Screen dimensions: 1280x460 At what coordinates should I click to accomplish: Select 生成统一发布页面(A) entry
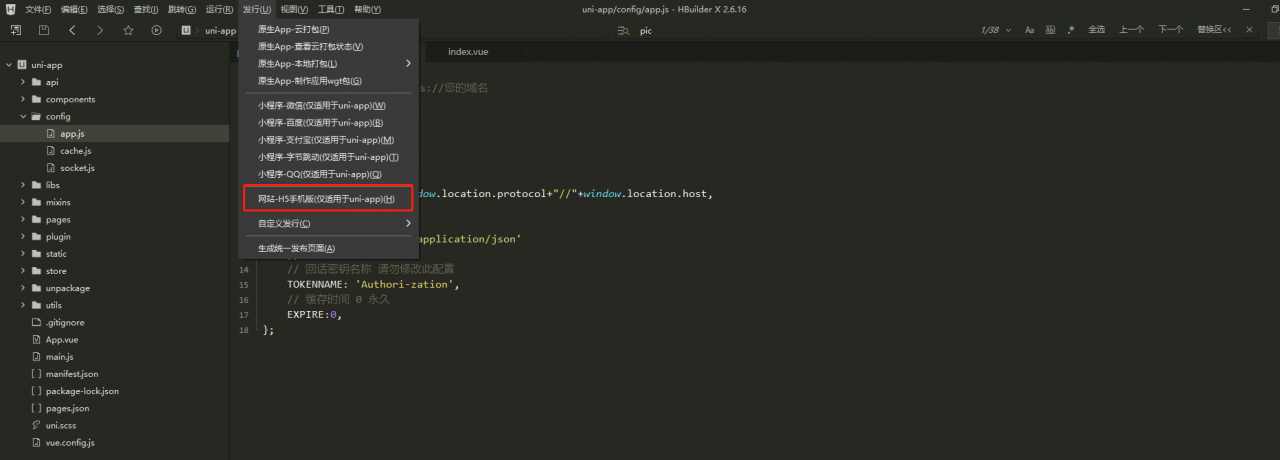click(x=328, y=248)
